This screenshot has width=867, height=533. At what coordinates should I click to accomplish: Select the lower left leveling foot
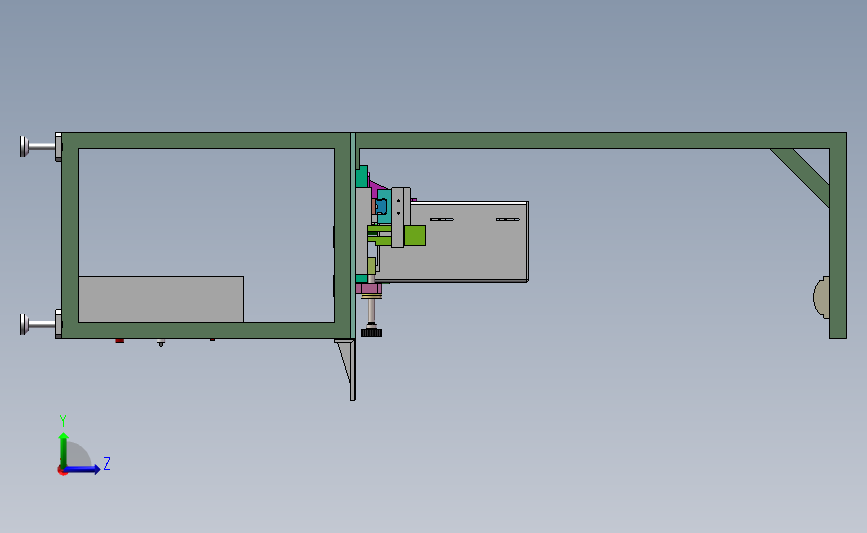click(40, 323)
